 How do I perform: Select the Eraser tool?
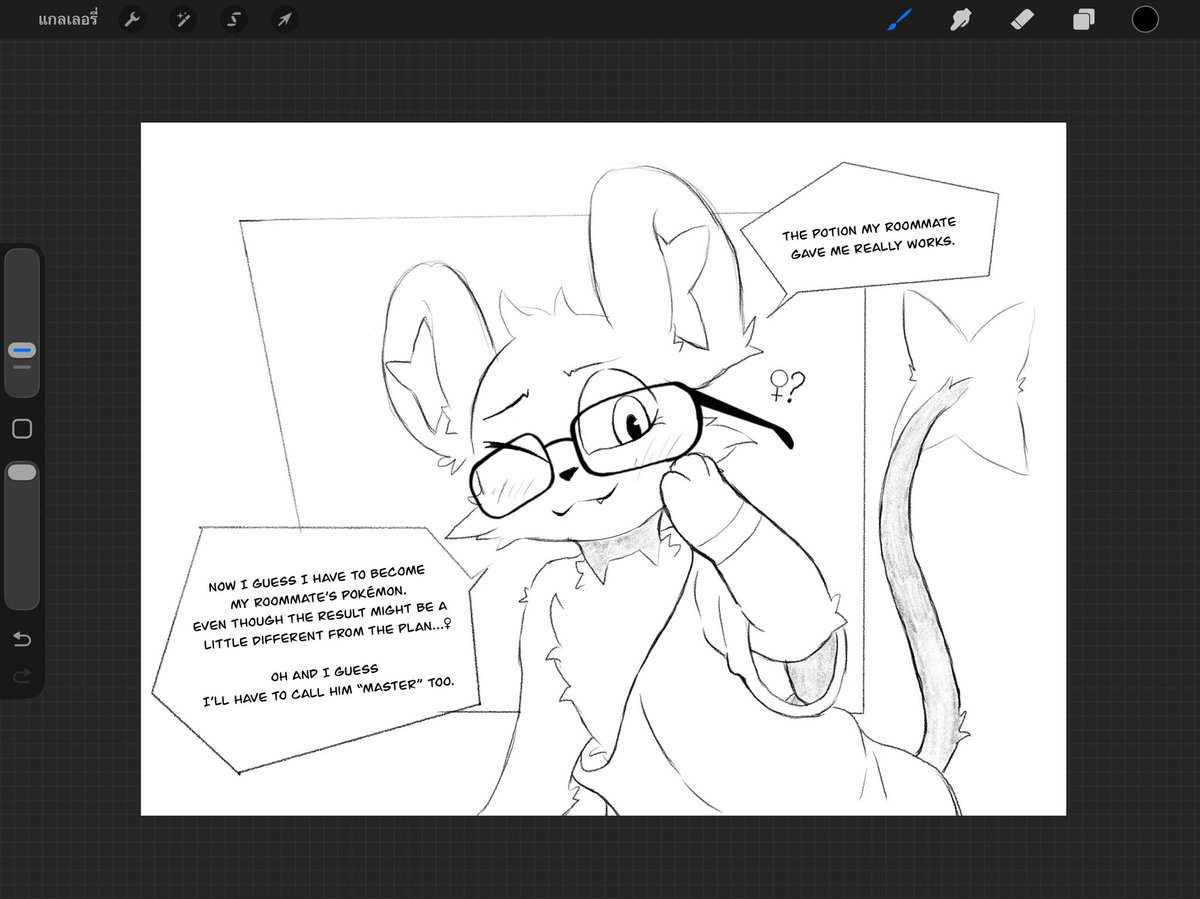[x=1022, y=19]
